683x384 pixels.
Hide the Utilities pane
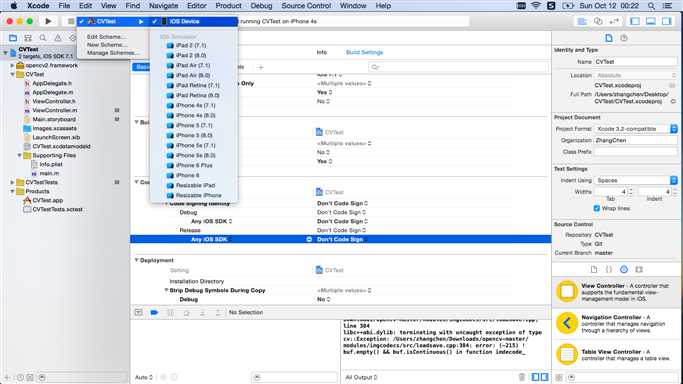tap(666, 21)
